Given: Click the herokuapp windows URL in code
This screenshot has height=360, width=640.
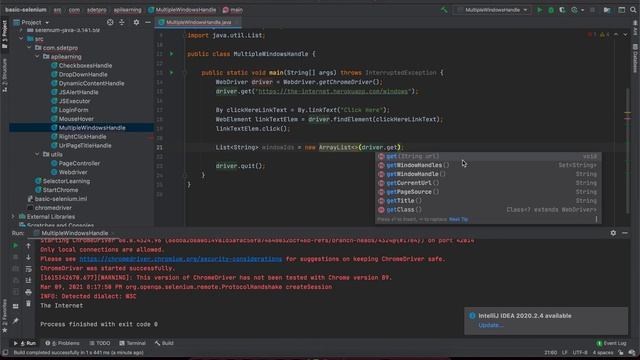Looking at the screenshot, I should click(x=333, y=91).
